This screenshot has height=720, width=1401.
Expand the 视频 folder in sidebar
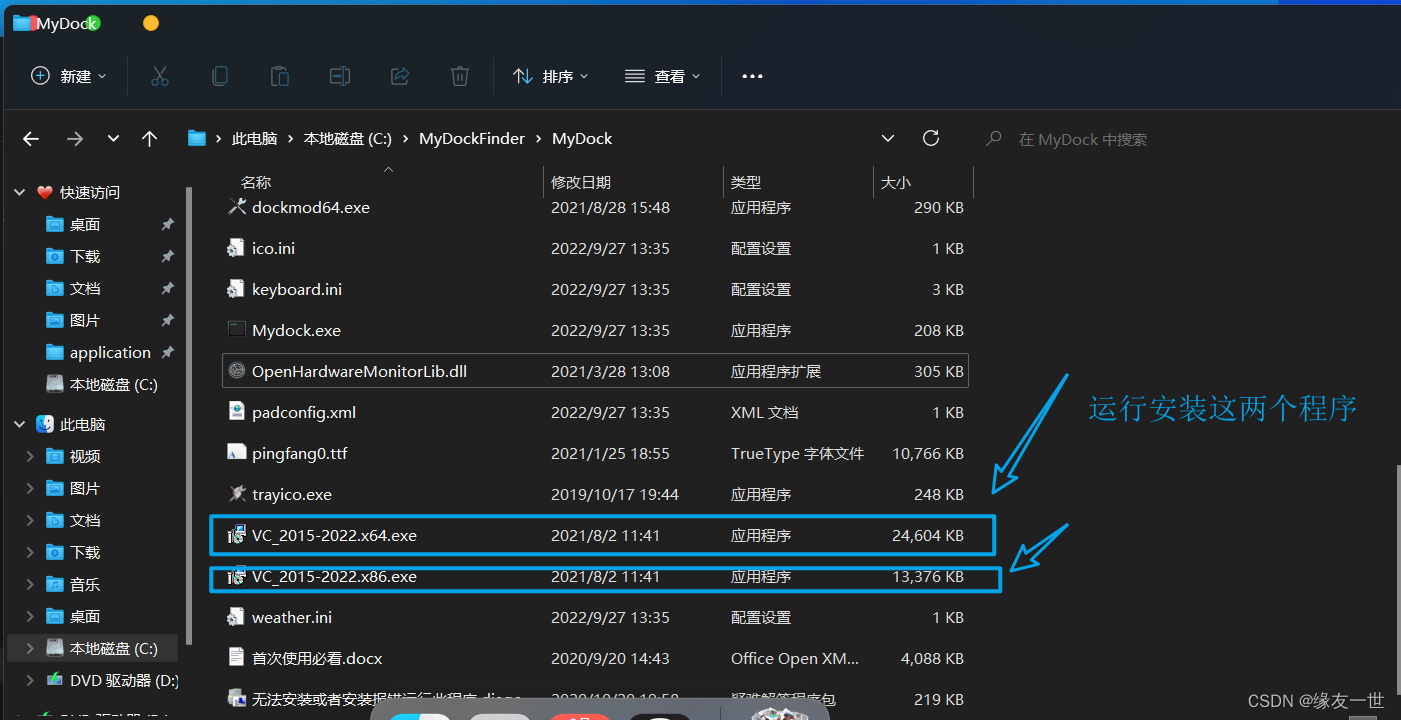click(x=31, y=456)
